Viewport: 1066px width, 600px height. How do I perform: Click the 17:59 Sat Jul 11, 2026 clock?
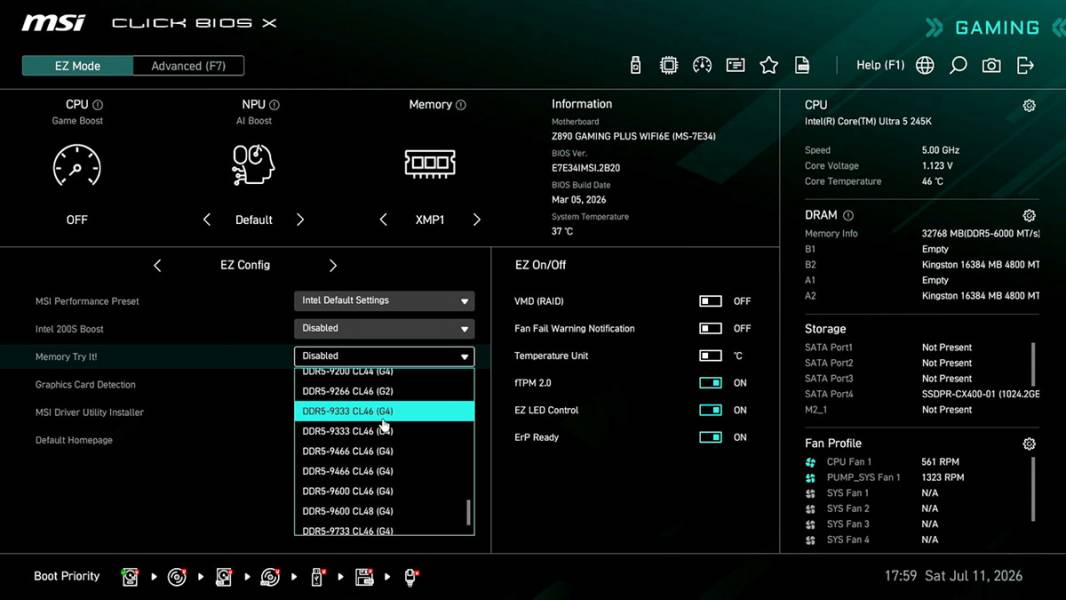click(953, 576)
